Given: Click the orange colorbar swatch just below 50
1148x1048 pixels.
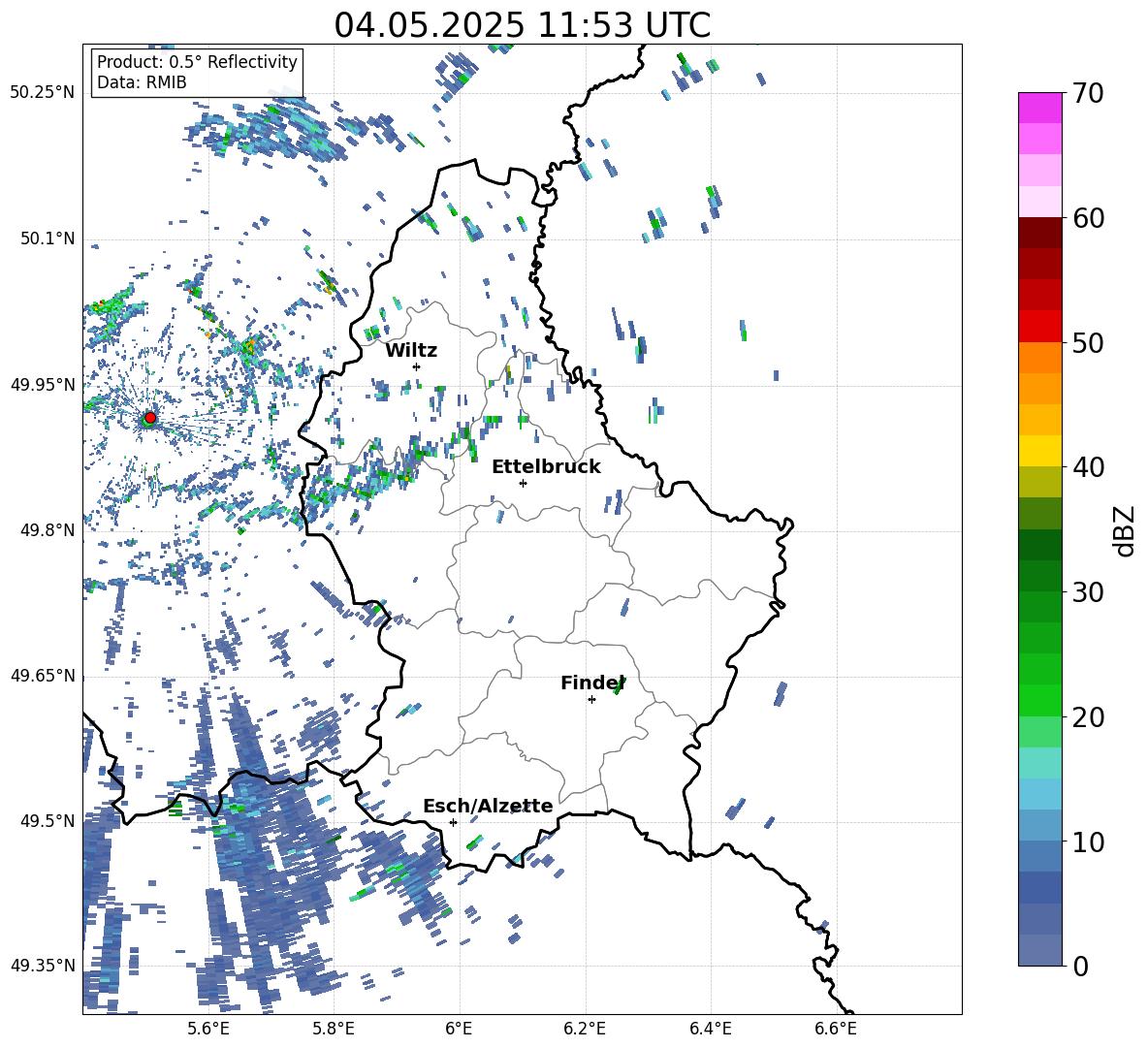Looking at the screenshot, I should tap(1039, 357).
